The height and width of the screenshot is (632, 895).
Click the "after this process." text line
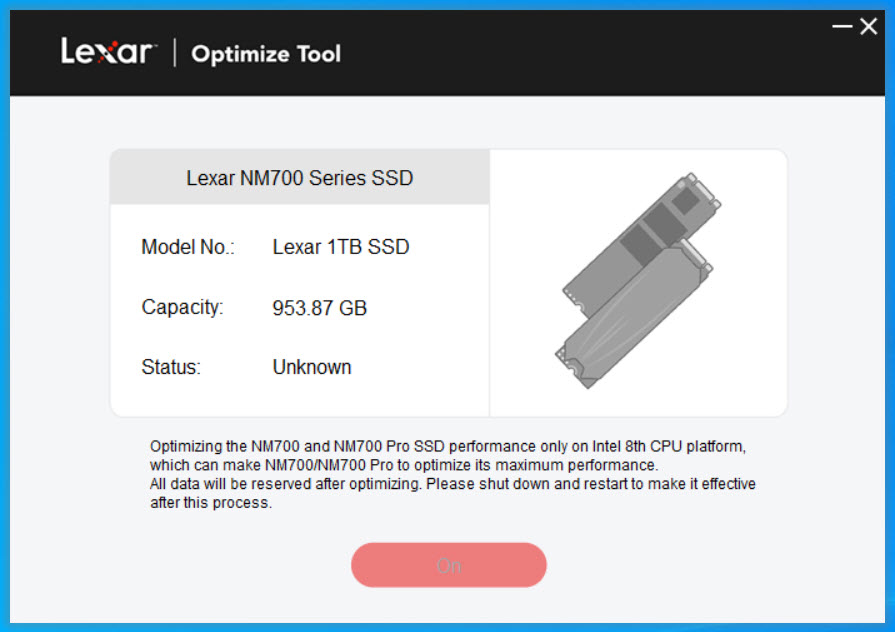click(211, 502)
